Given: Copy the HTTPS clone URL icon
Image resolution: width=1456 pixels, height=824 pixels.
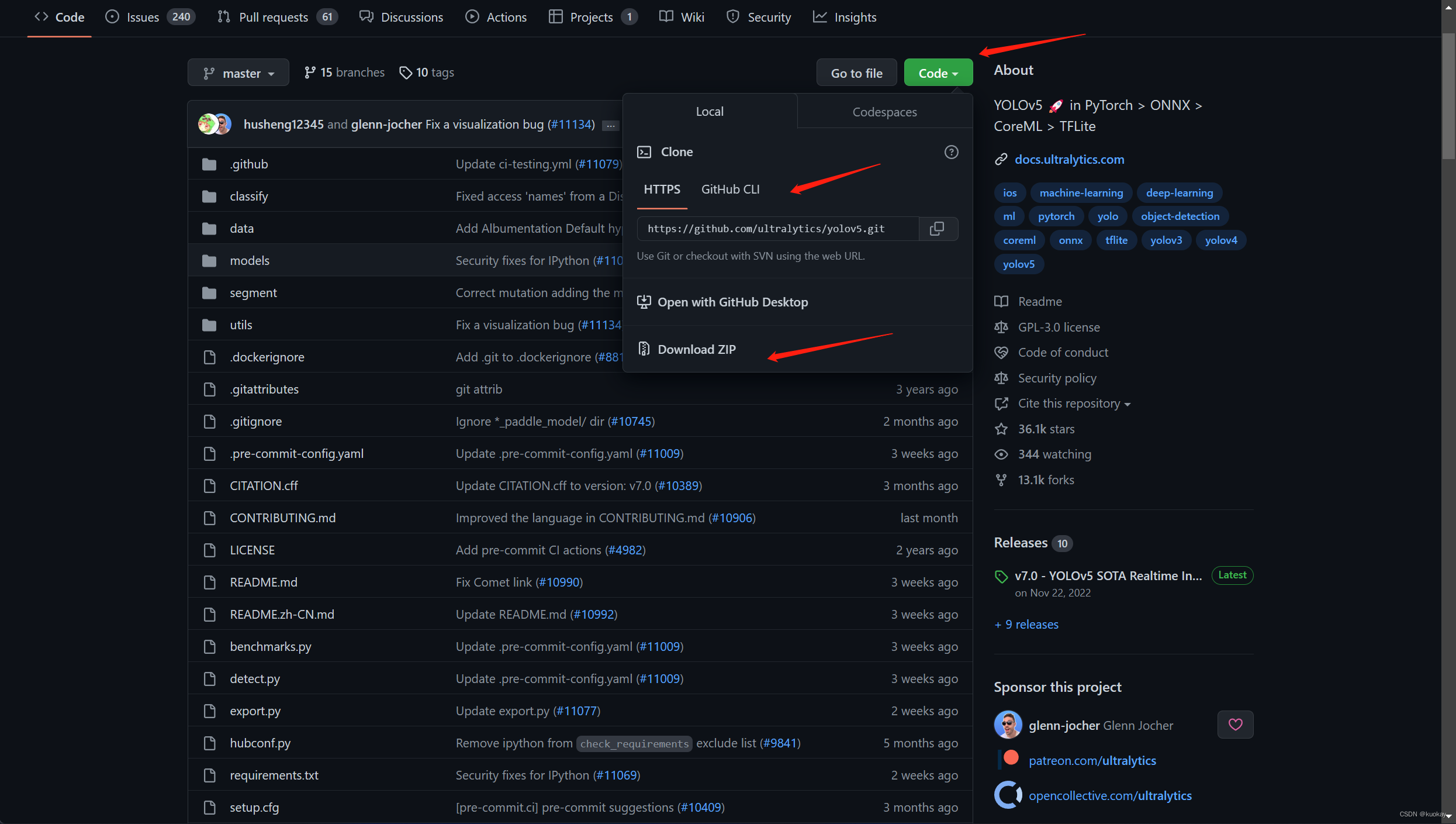Looking at the screenshot, I should pos(937,229).
